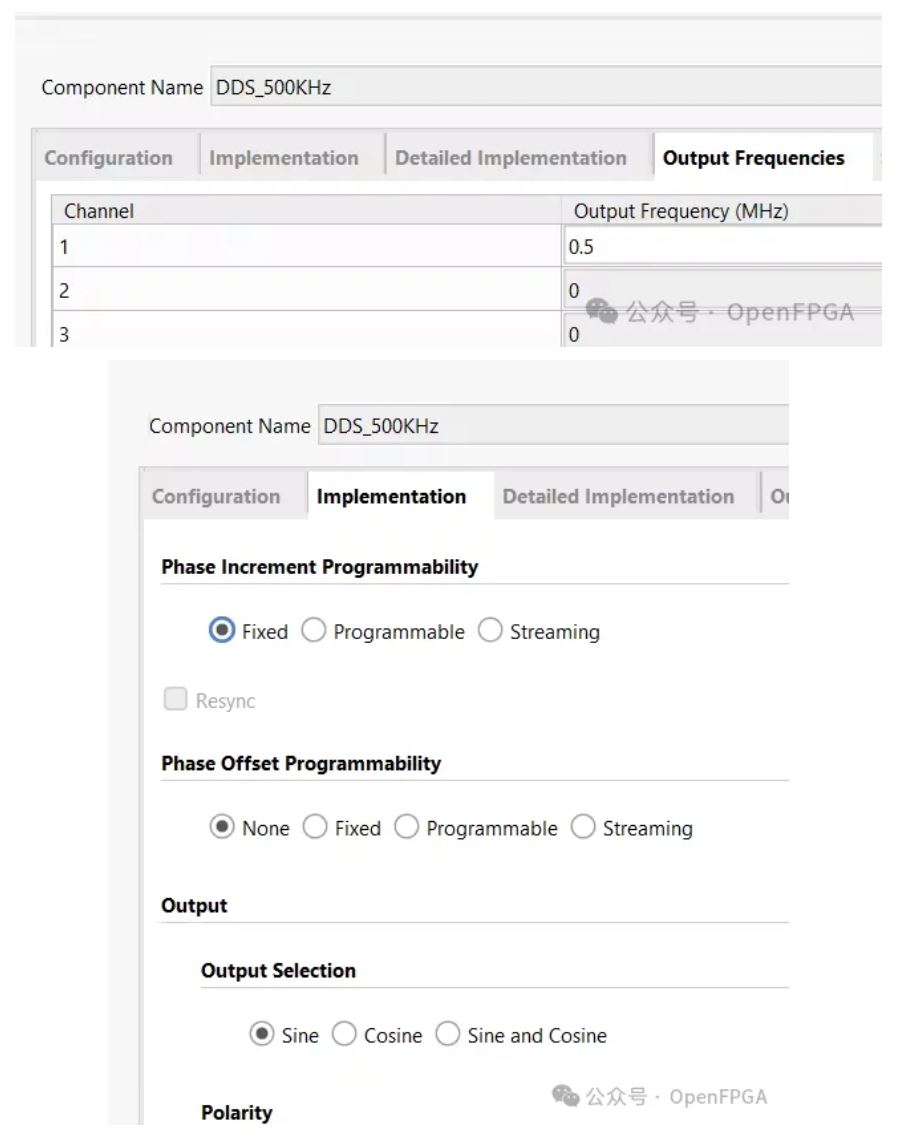The width and height of the screenshot is (902, 1143).
Task: Toggle the Resync checkbox
Action: tap(176, 701)
